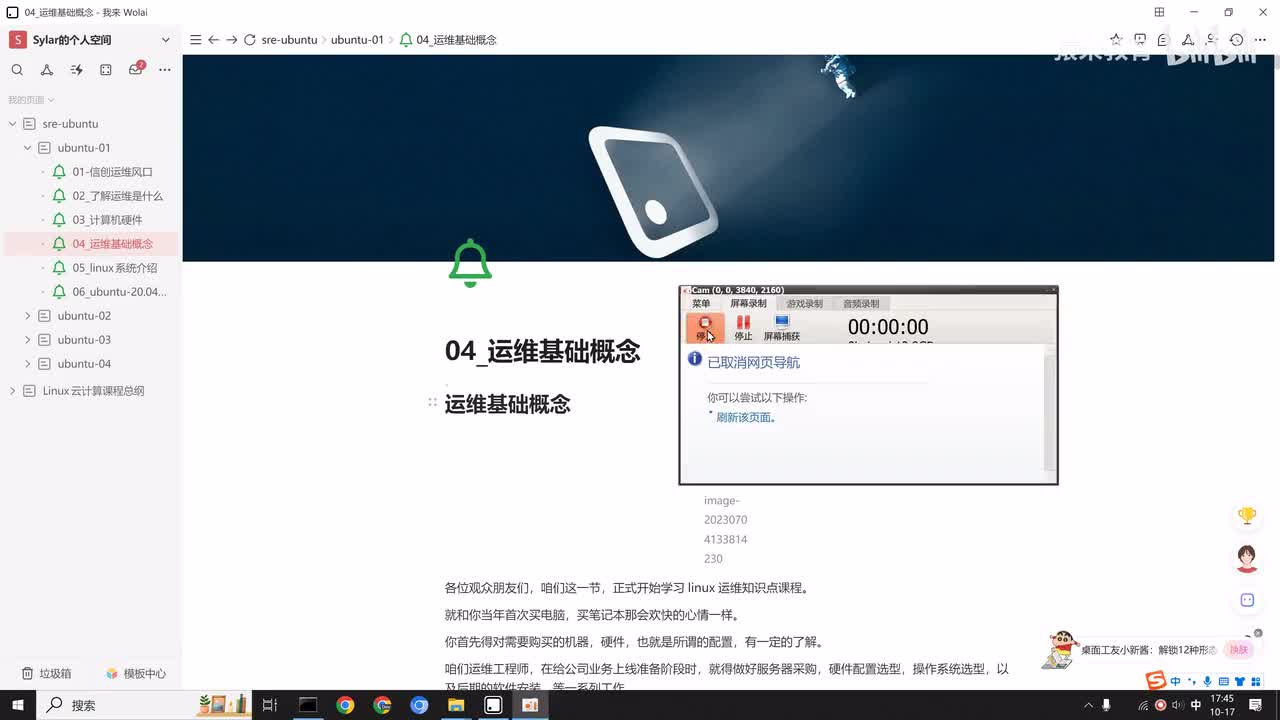Click the dice-style icon in sidebar toolbar
This screenshot has width=1280, height=720.
106,70
